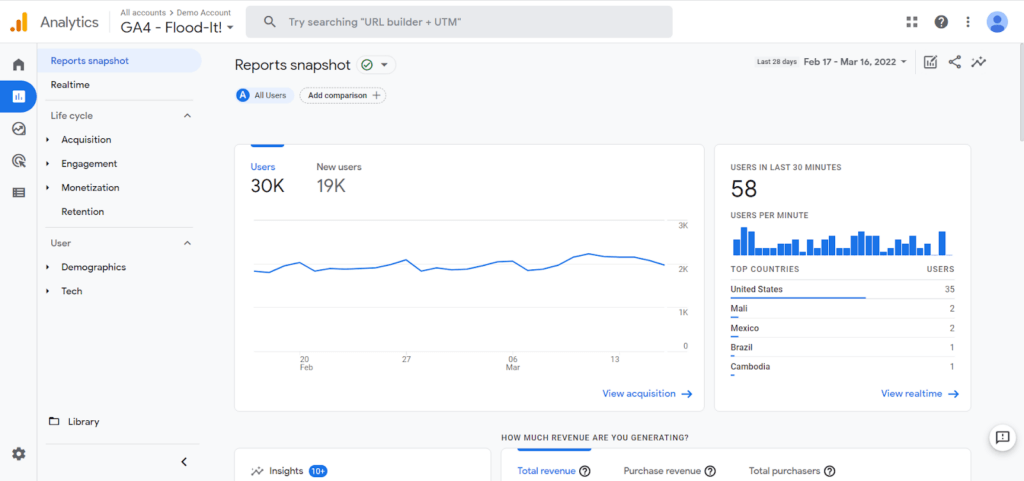The height and width of the screenshot is (481, 1024).
Task: Open the Insights sparkline icon at top right
Action: pyautogui.click(x=978, y=62)
